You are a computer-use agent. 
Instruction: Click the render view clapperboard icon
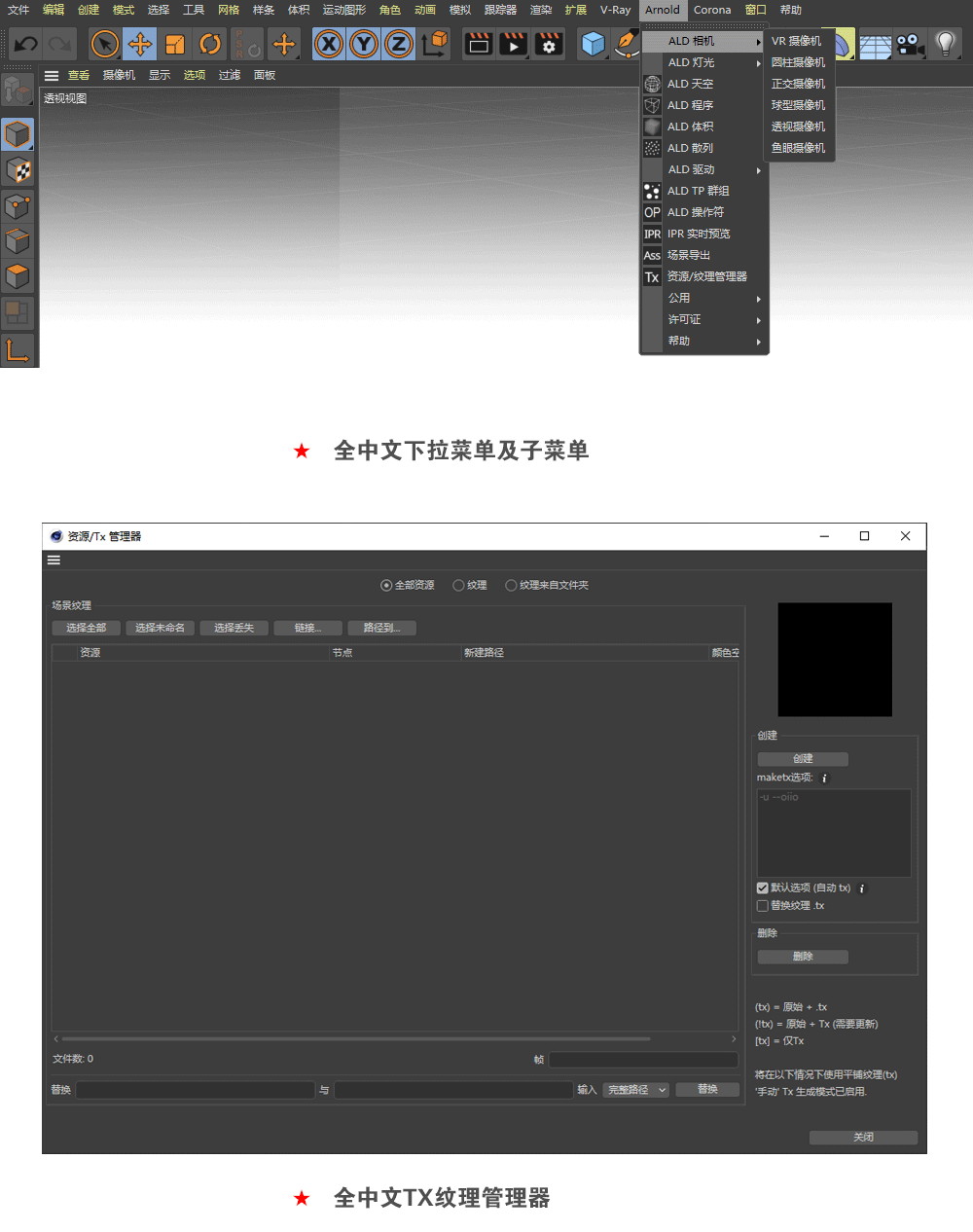(479, 44)
